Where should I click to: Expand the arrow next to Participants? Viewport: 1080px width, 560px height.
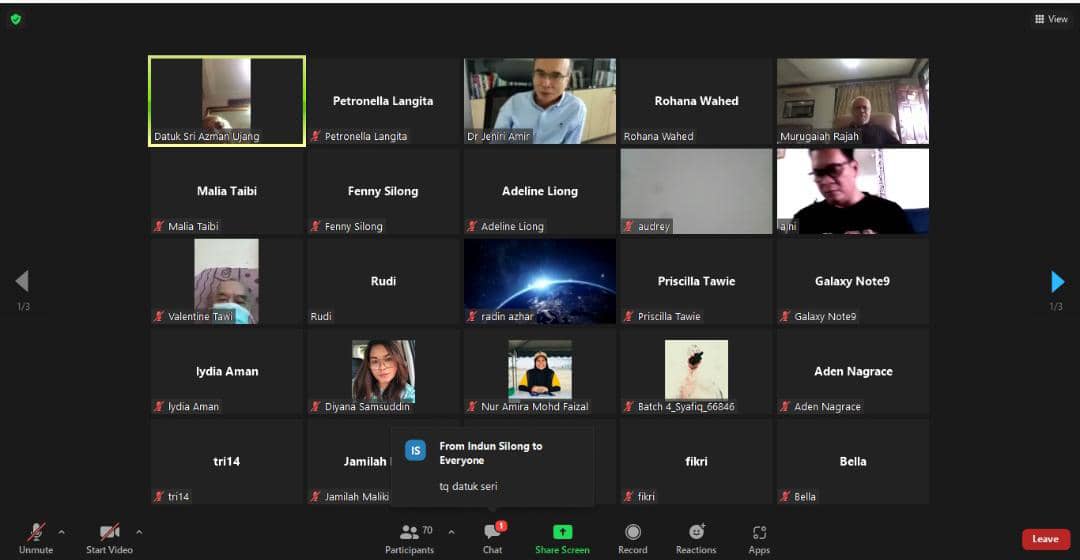pos(451,532)
